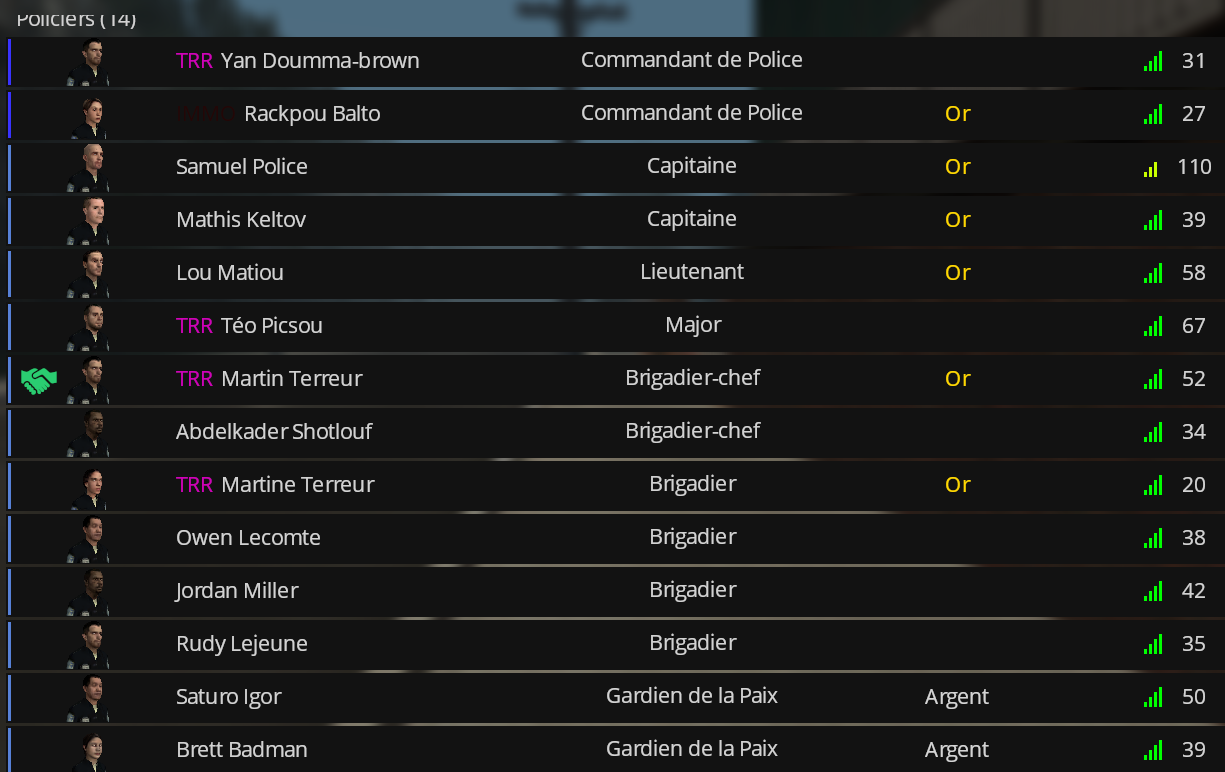
Task: Click the signal bars icon for Téo Picsou
Action: pyautogui.click(x=1152, y=326)
